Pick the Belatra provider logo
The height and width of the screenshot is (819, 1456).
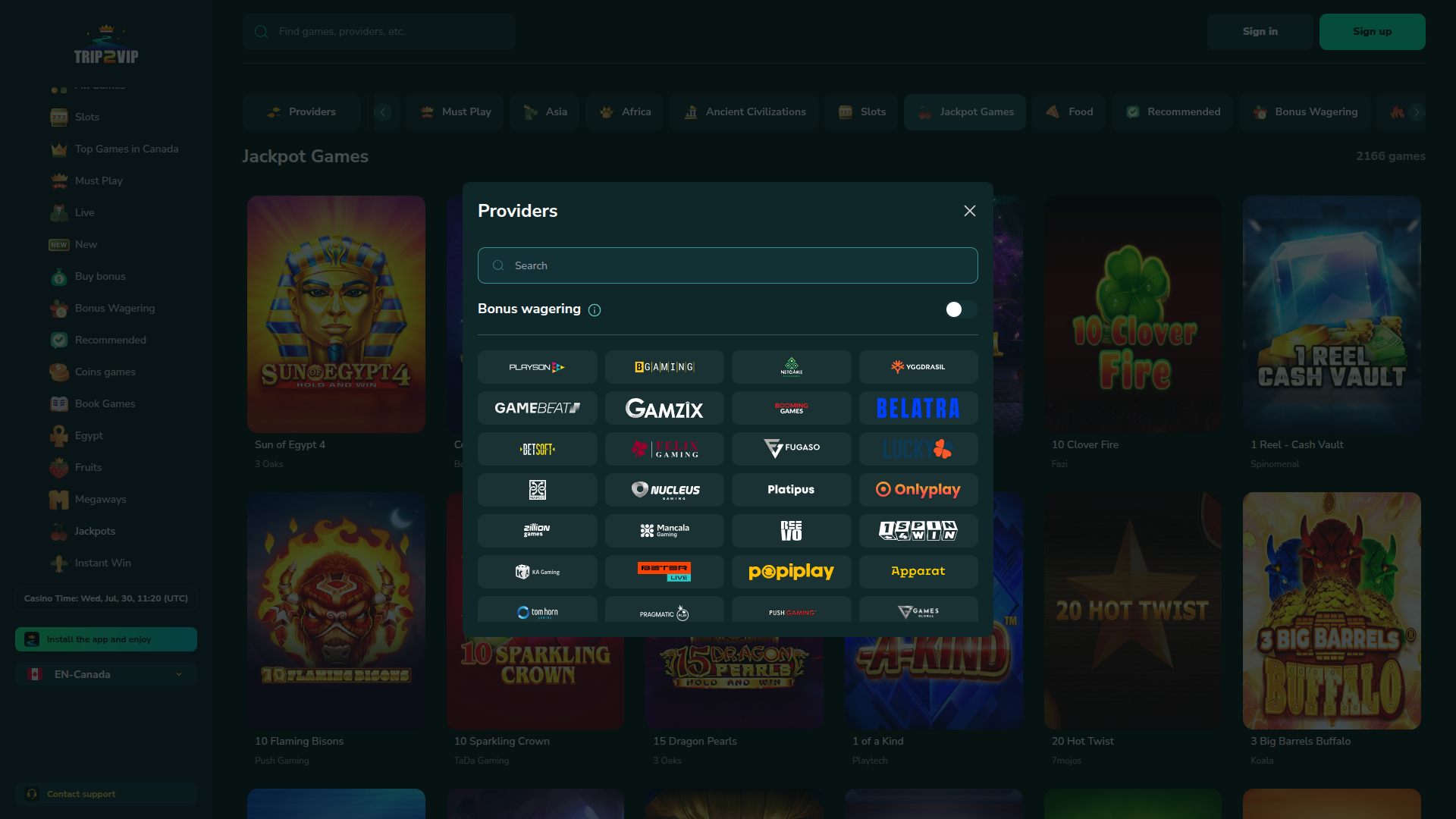(x=918, y=408)
